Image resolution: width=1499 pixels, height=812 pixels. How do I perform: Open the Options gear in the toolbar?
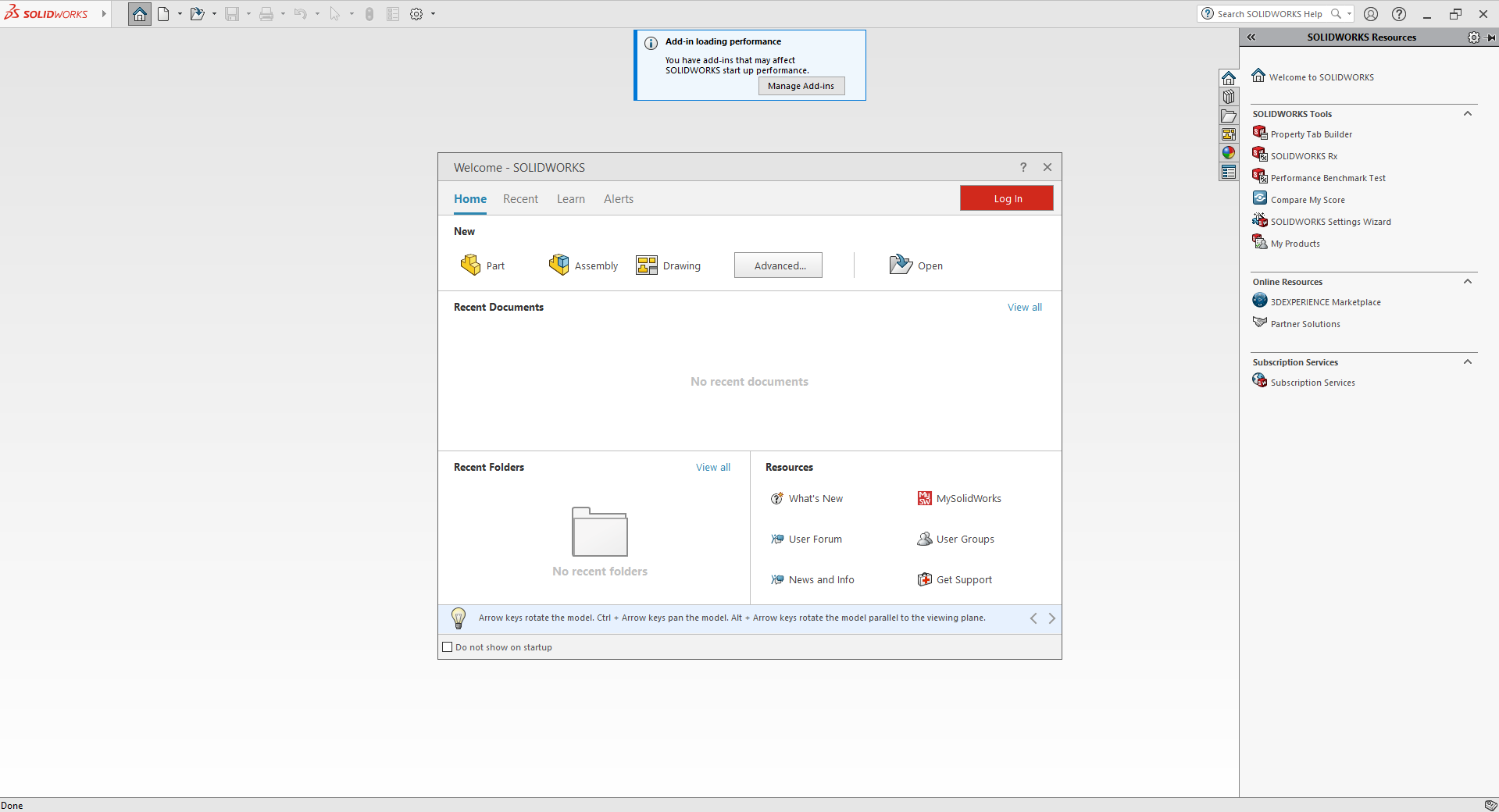416,14
